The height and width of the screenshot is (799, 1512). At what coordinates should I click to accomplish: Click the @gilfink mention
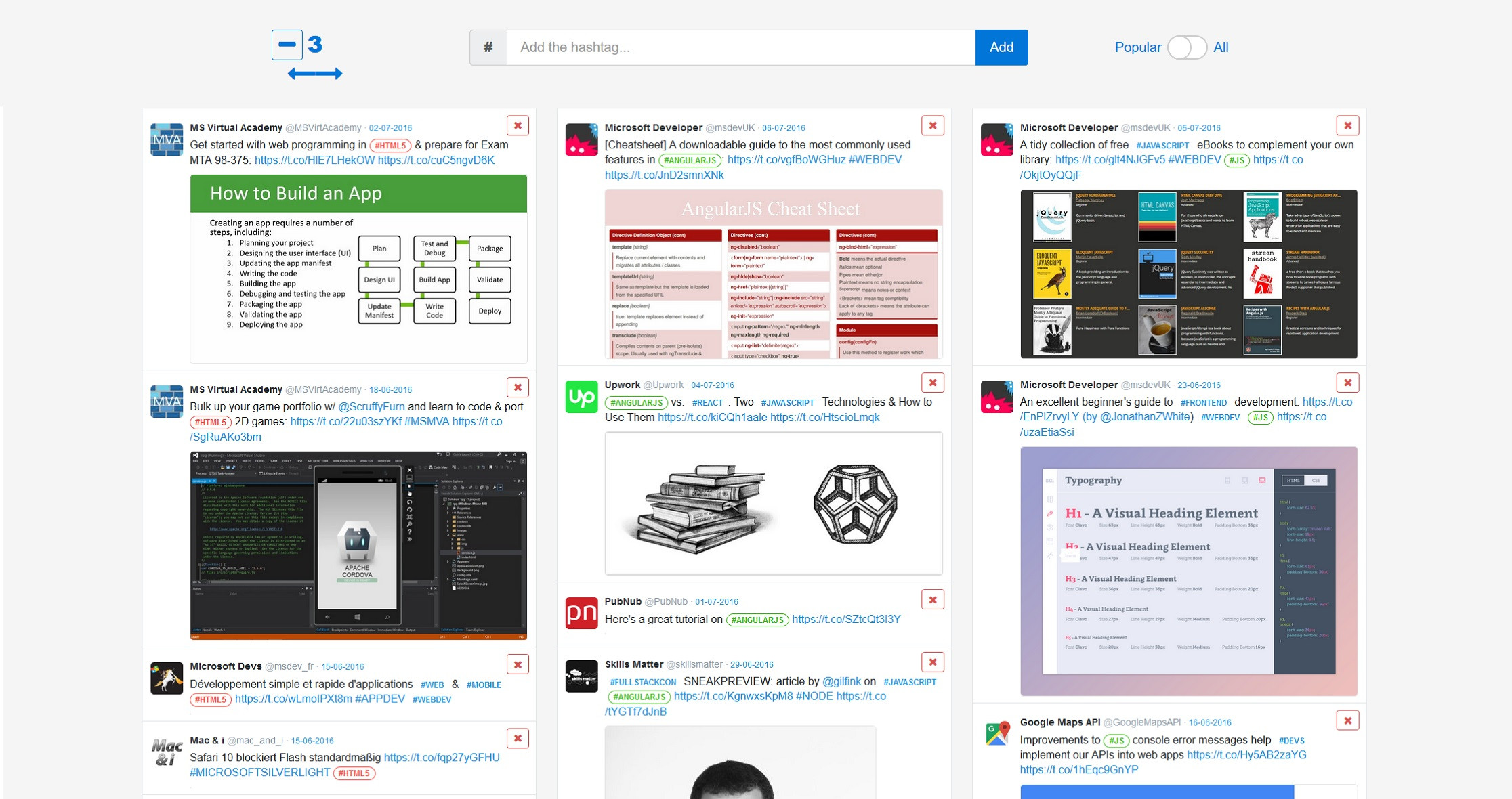coord(841,681)
